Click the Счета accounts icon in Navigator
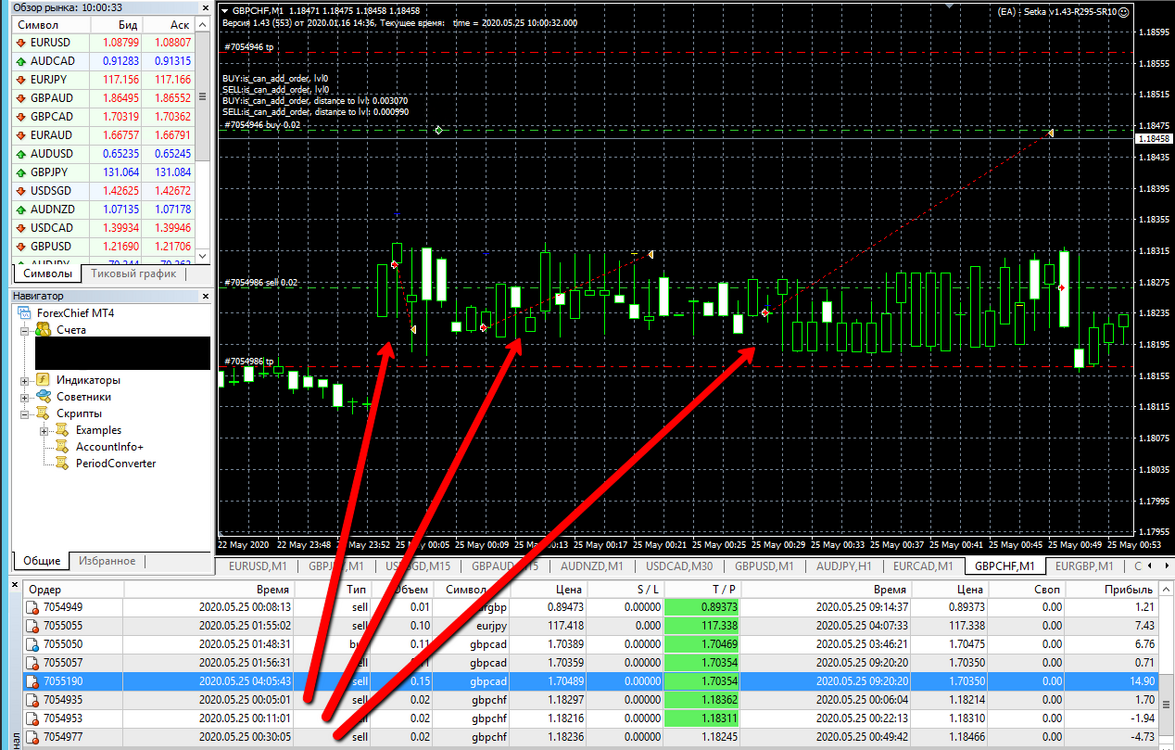1175x750 pixels. [43, 330]
